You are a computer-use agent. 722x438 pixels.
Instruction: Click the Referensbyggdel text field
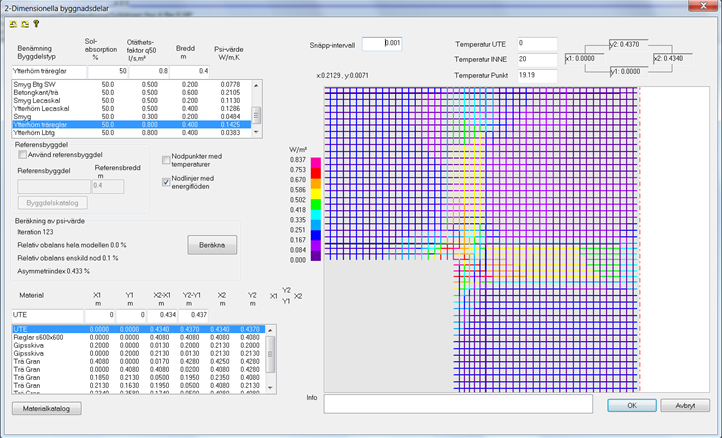54,187
